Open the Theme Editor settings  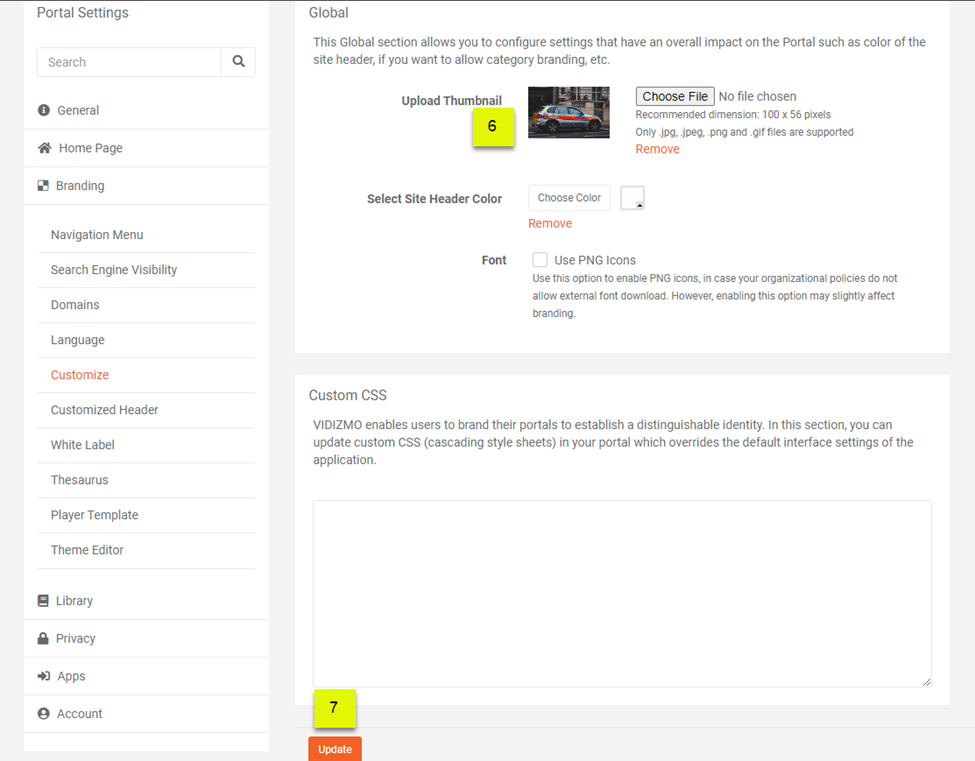point(86,550)
